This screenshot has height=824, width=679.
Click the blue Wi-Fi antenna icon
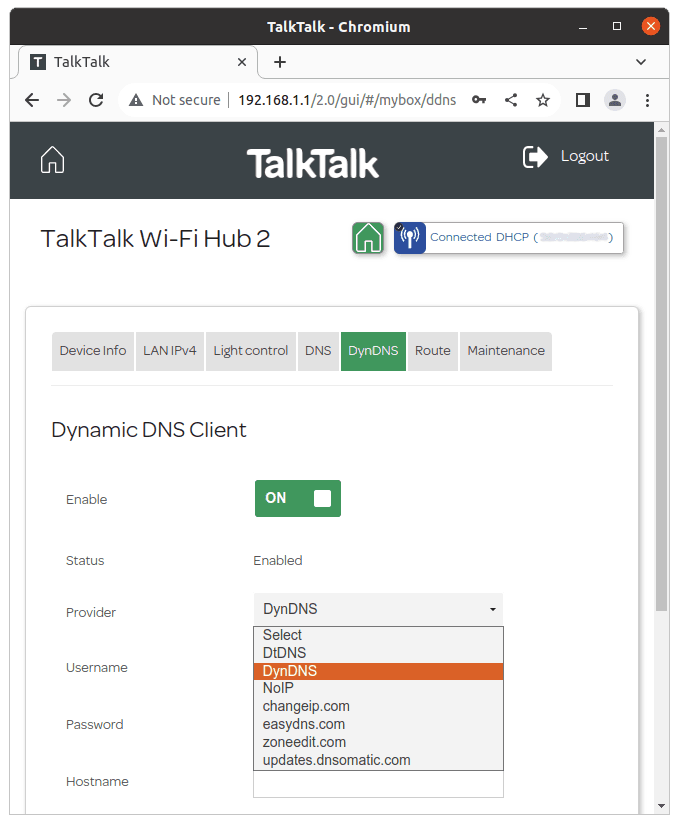[x=409, y=238]
